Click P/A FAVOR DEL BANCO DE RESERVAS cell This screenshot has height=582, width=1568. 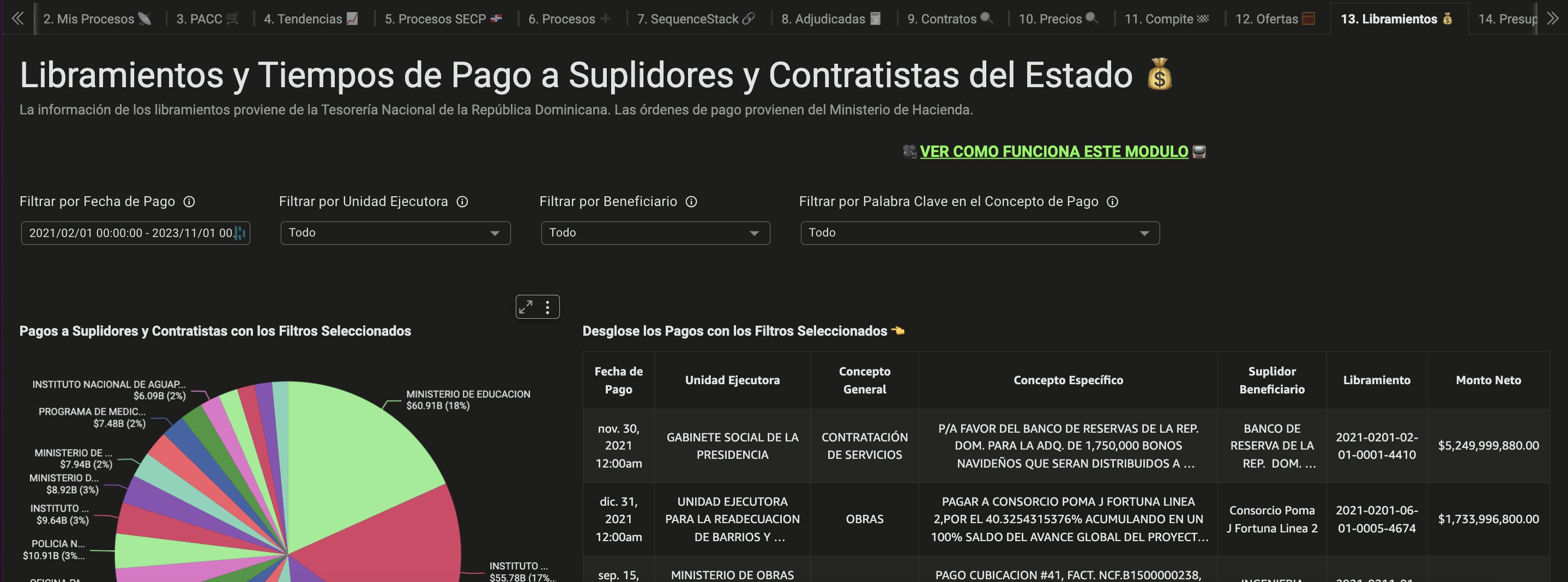[1068, 446]
